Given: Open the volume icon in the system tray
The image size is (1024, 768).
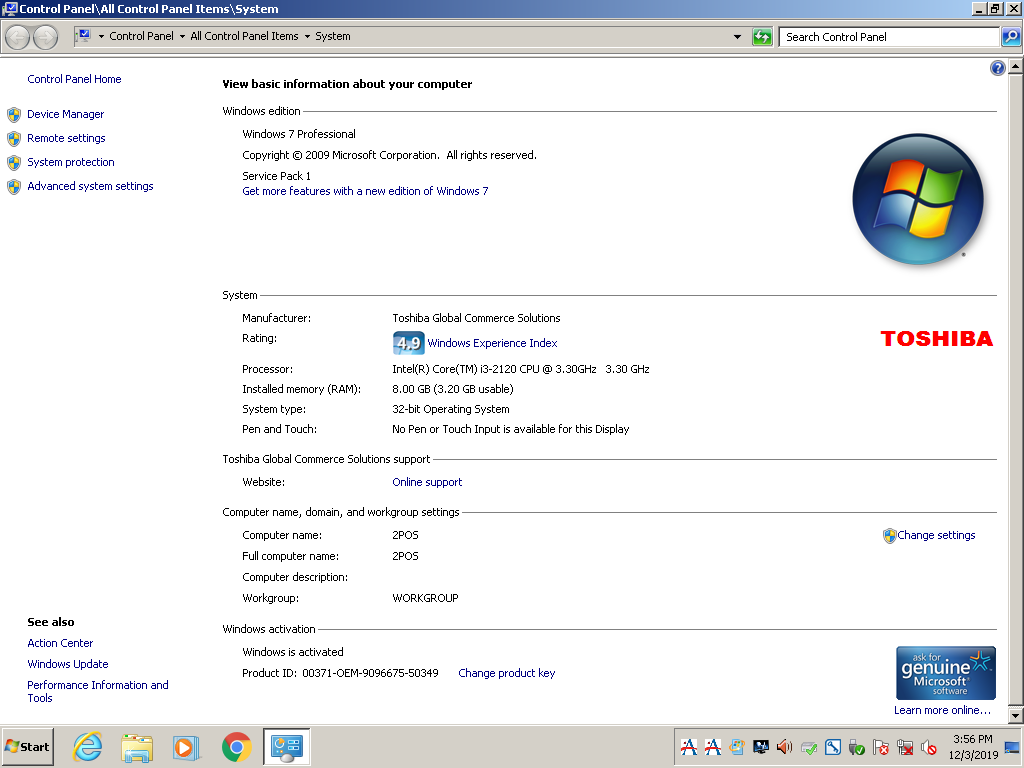Looking at the screenshot, I should (784, 747).
